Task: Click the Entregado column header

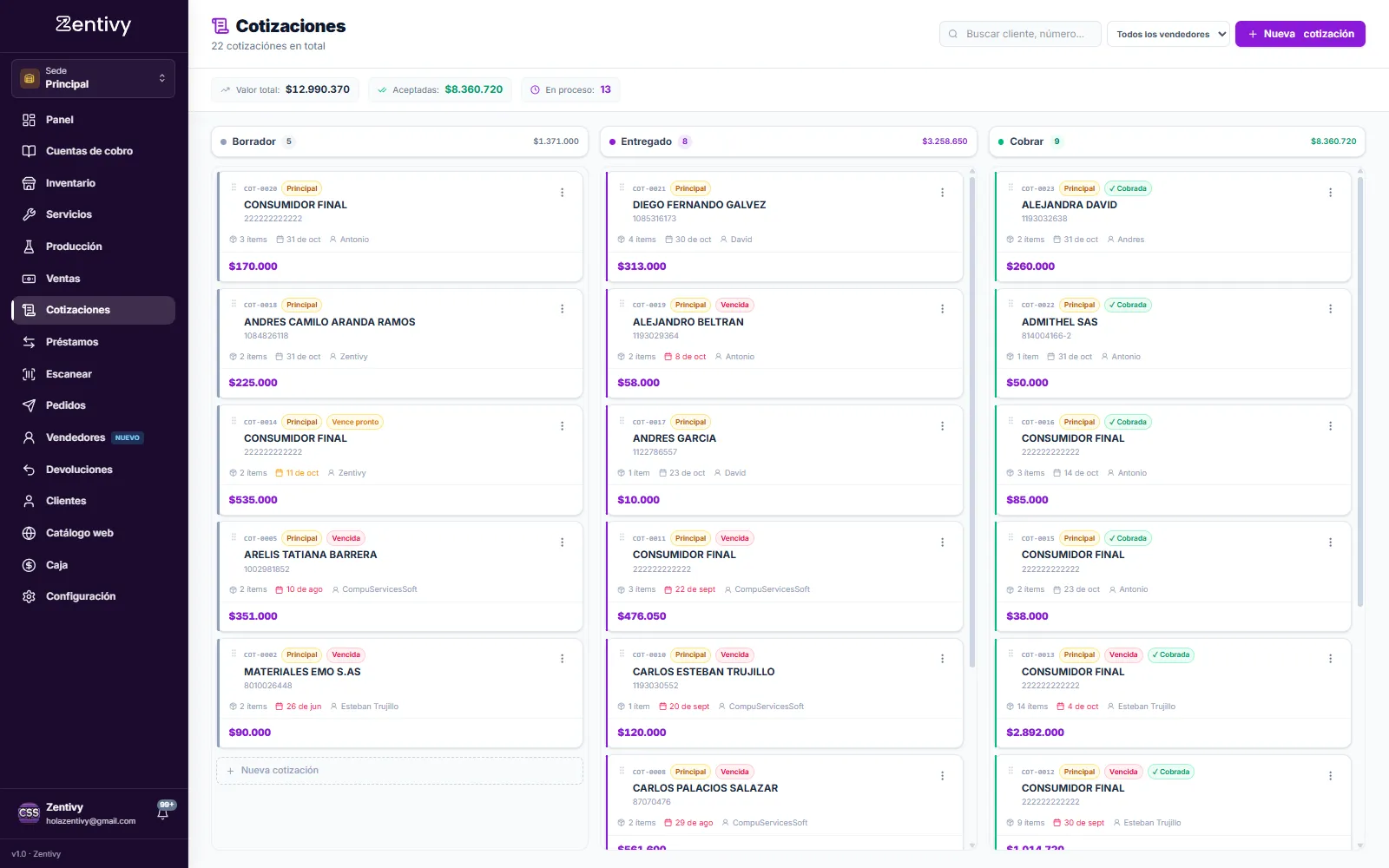Action: tap(788, 141)
